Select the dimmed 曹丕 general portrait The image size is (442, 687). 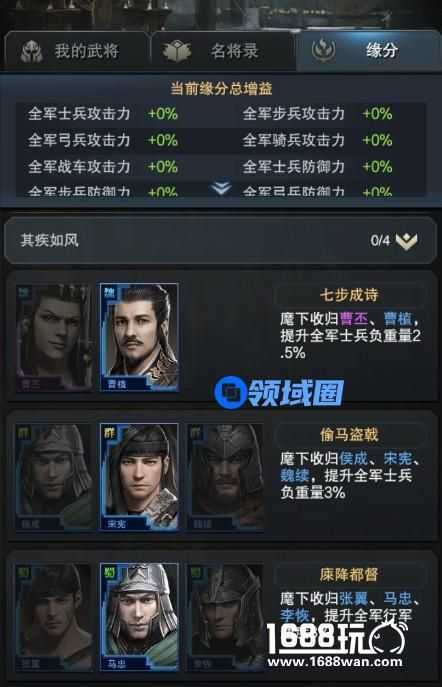(54, 337)
